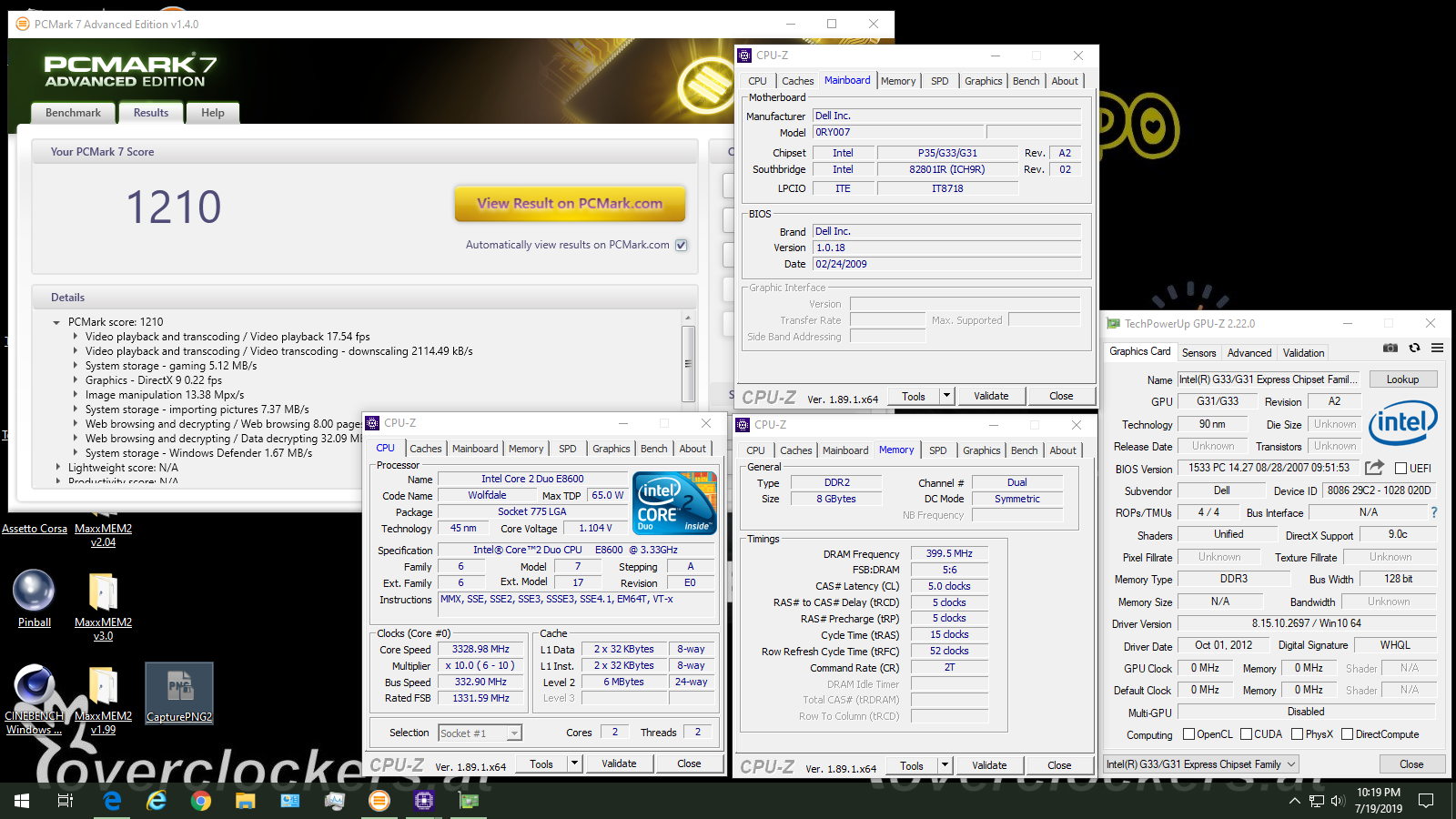Collapse the PCMark score 1210 tree node
Screen dimensions: 1456x819
click(56, 322)
